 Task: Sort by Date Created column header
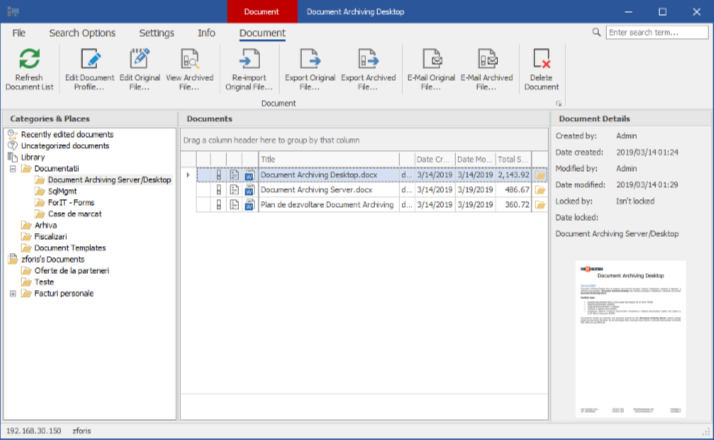[434, 159]
